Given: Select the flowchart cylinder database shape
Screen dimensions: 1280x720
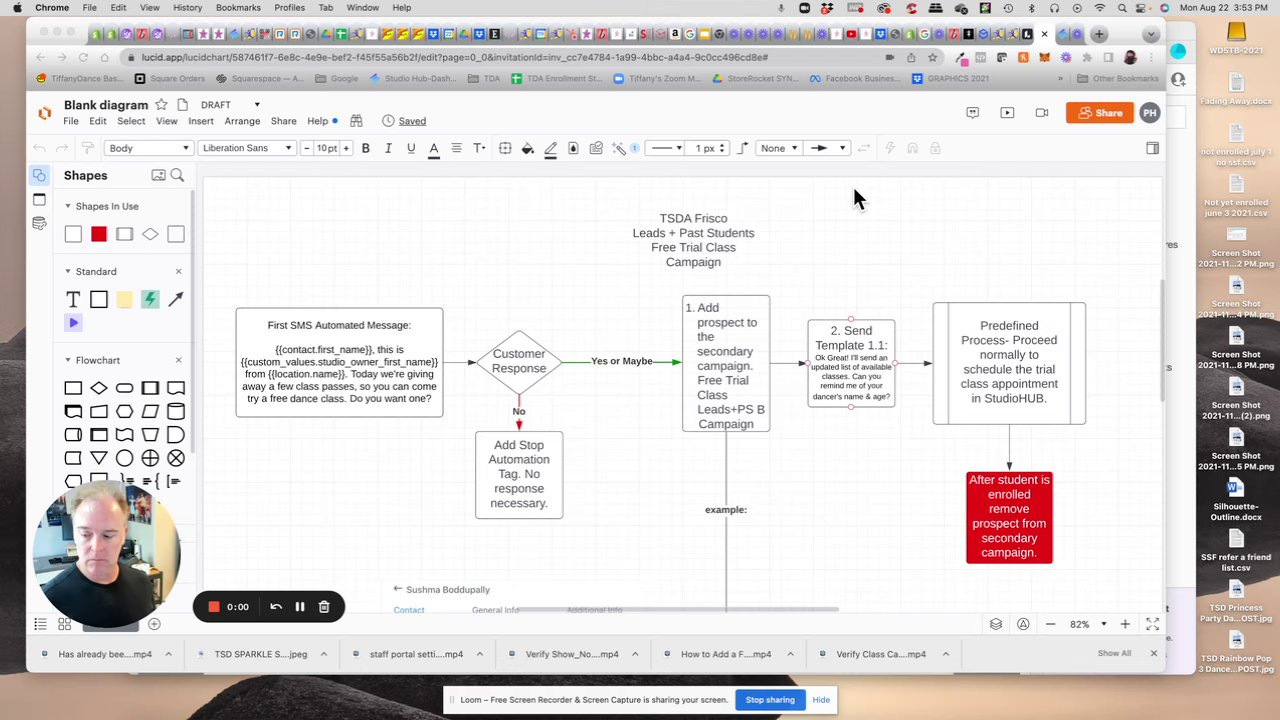Looking at the screenshot, I should pos(176,411).
